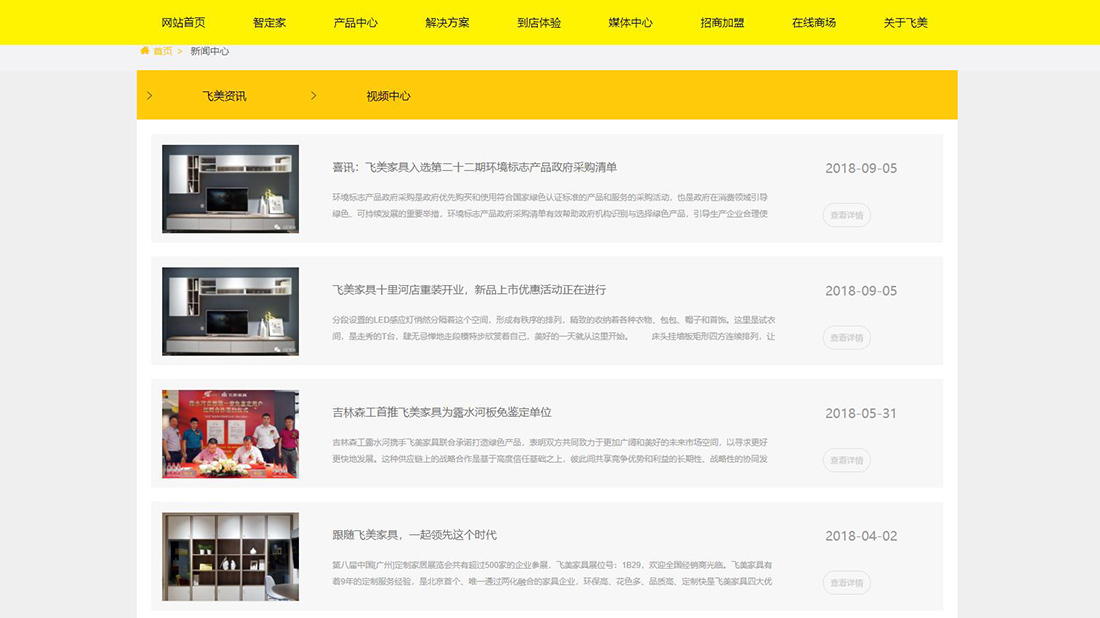
Task: Open 产品中心 menu item
Action: (356, 22)
